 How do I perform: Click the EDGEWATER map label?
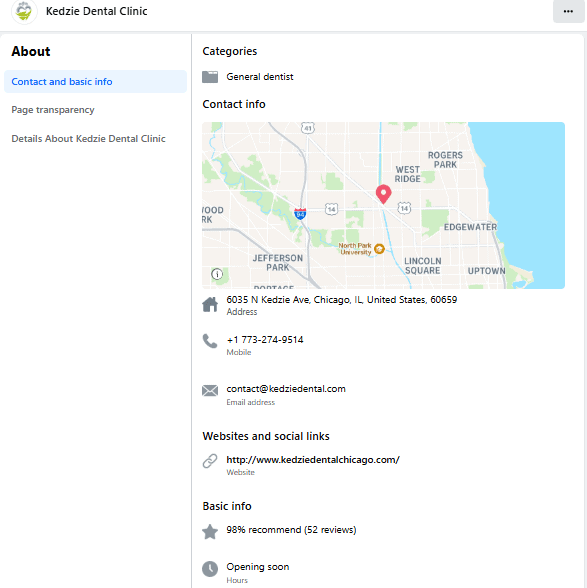pos(470,227)
